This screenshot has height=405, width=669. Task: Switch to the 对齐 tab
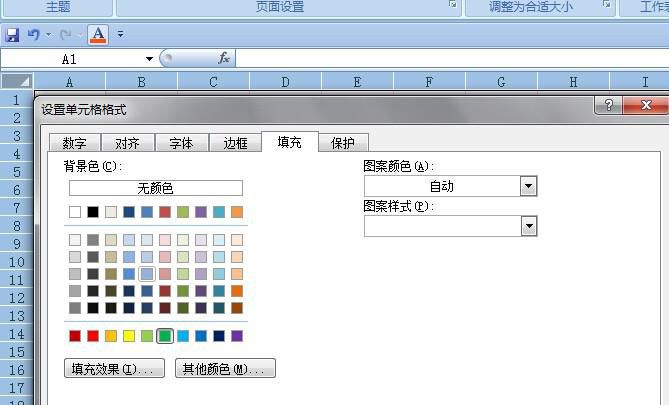128,143
